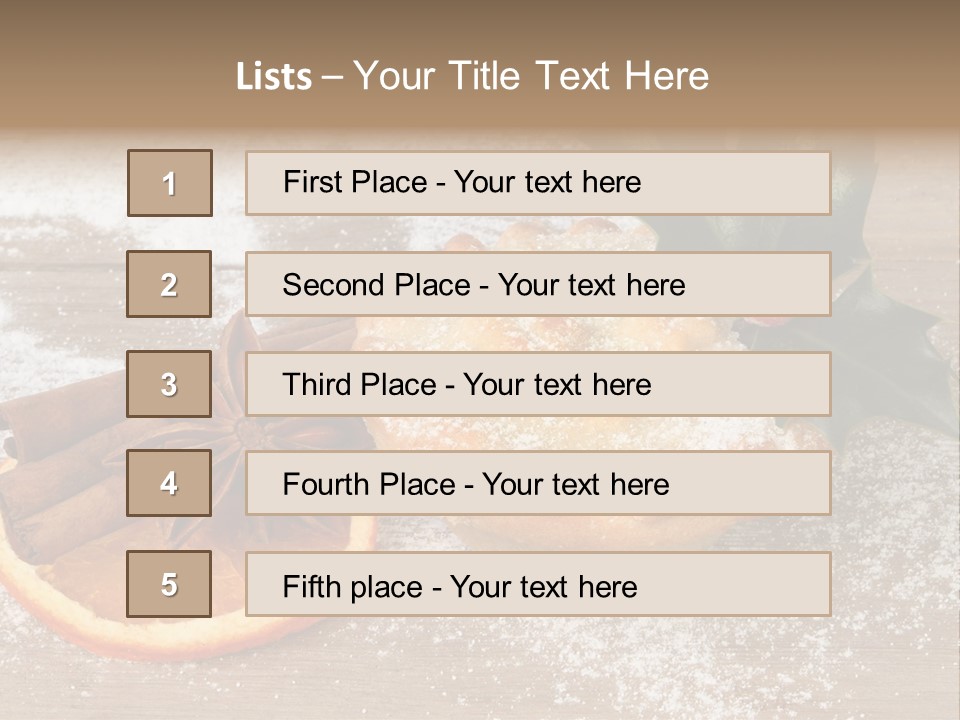Viewport: 960px width, 720px height.
Task: Click the 'Third Place' text box
Action: pos(538,384)
